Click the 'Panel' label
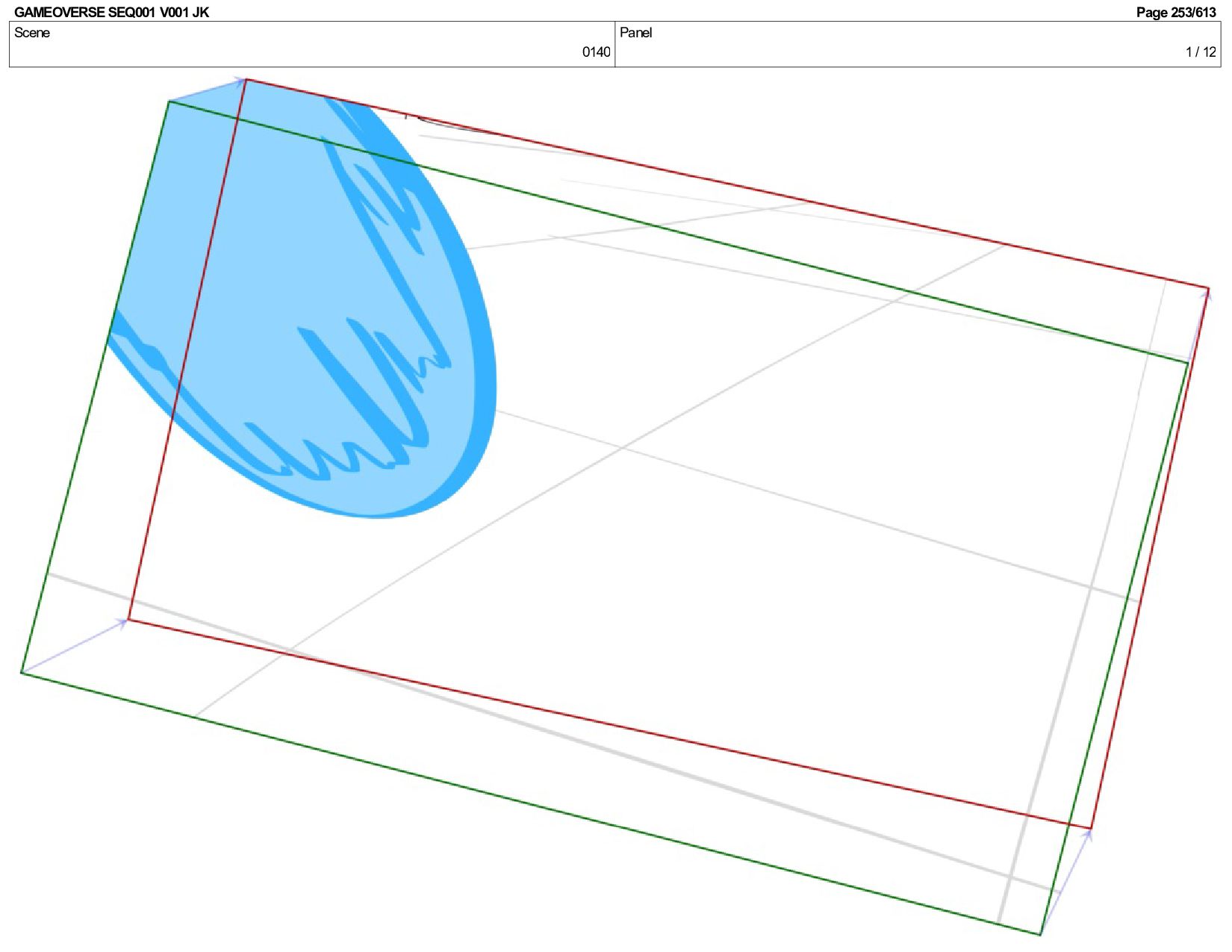The image size is (1232, 952). click(x=635, y=32)
